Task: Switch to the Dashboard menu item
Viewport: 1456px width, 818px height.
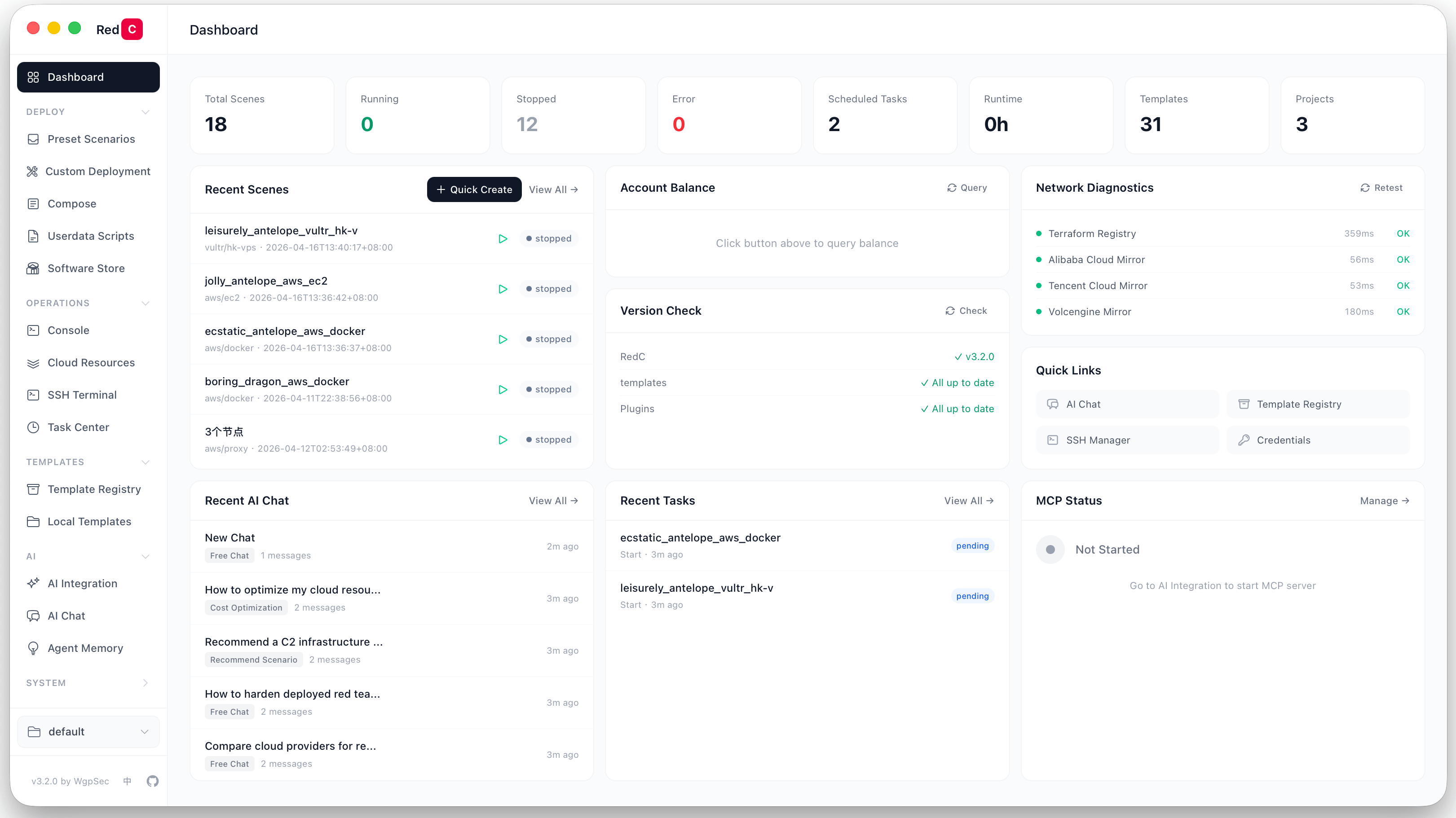Action: (x=76, y=77)
